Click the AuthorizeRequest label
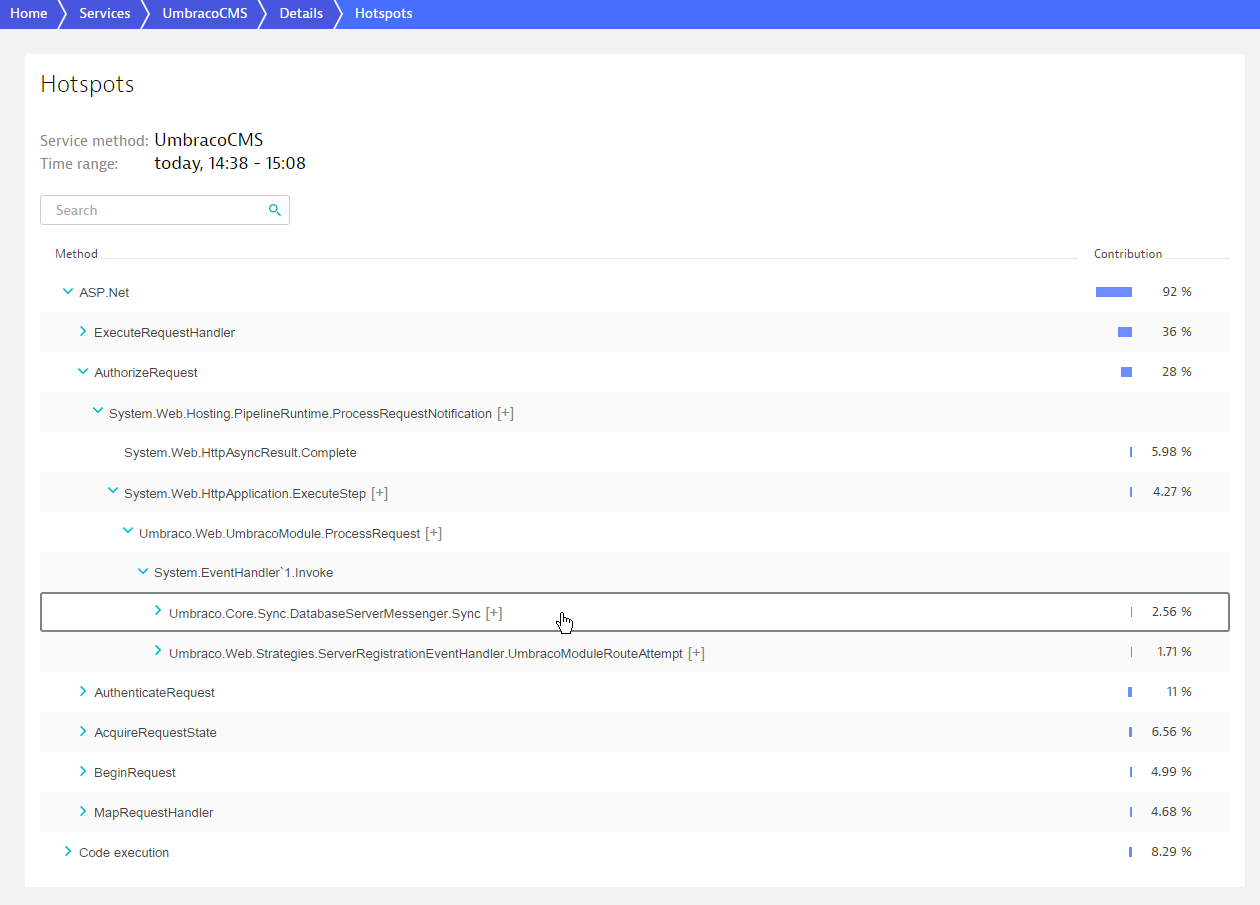The image size is (1260, 905). coord(146,373)
